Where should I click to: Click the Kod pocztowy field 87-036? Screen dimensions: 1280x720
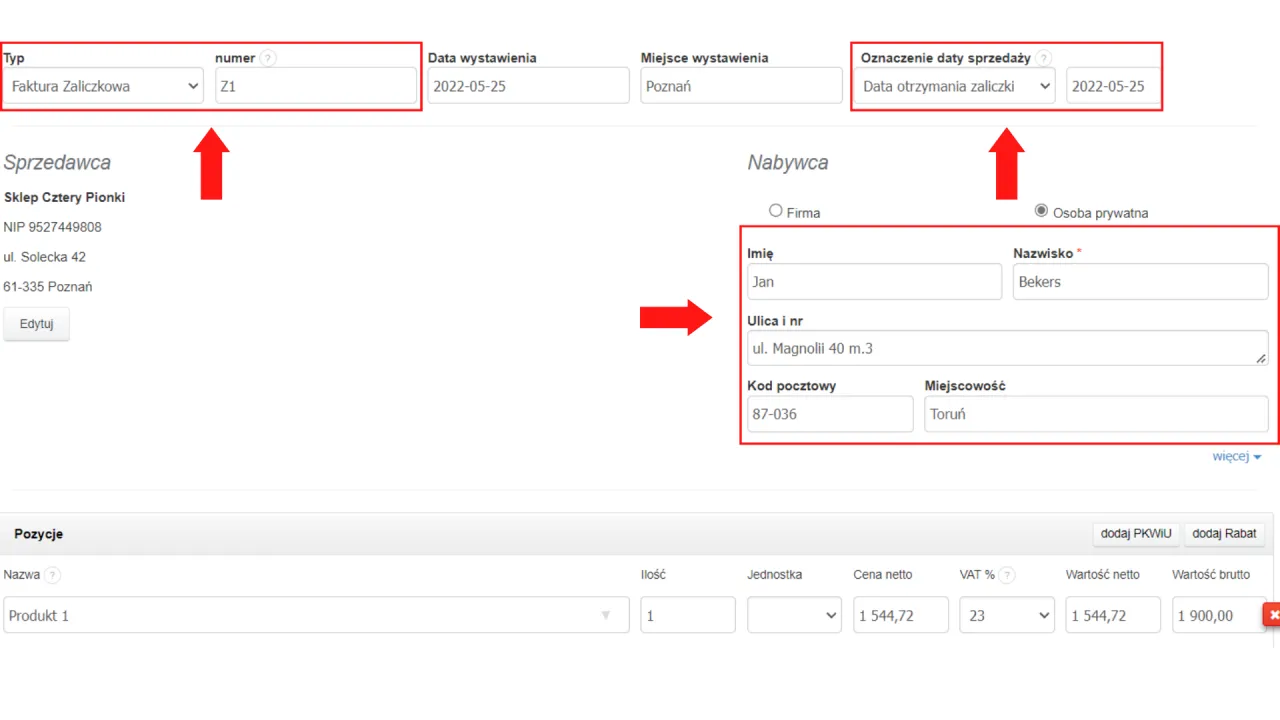(x=830, y=414)
